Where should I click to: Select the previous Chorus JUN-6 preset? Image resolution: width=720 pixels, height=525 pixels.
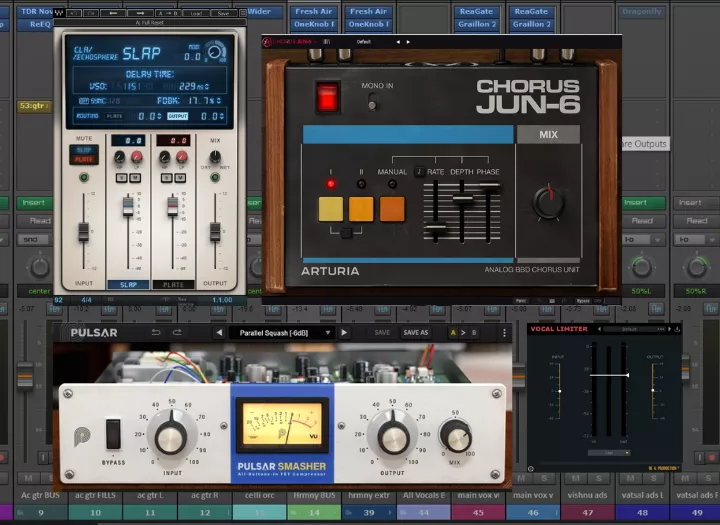tap(398, 42)
